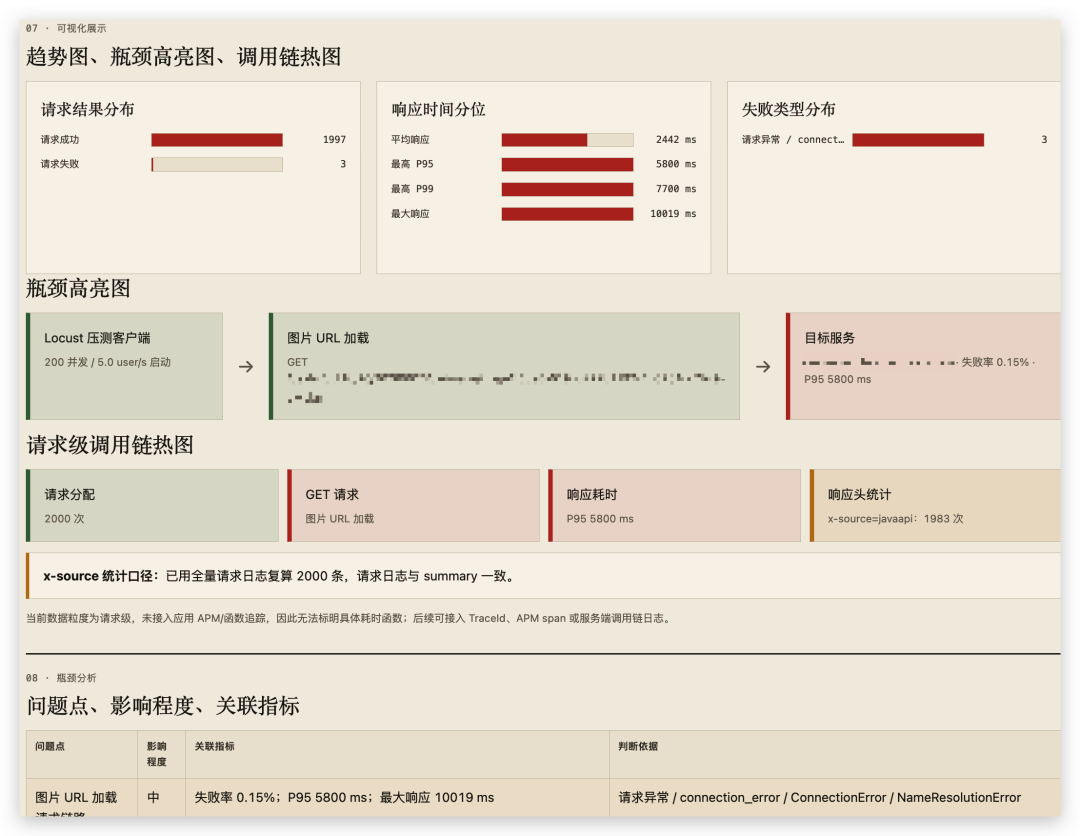This screenshot has height=836, width=1080.
Task: Select the 请求分配 heatmap tile
Action: (x=152, y=505)
